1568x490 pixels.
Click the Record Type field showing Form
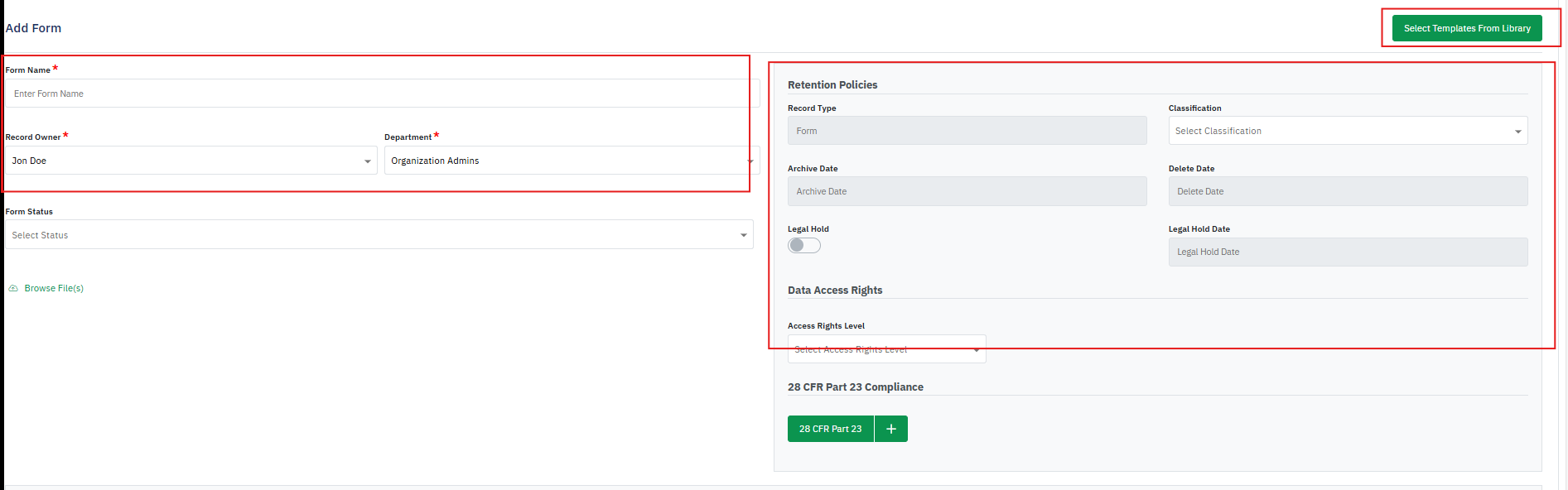point(967,131)
